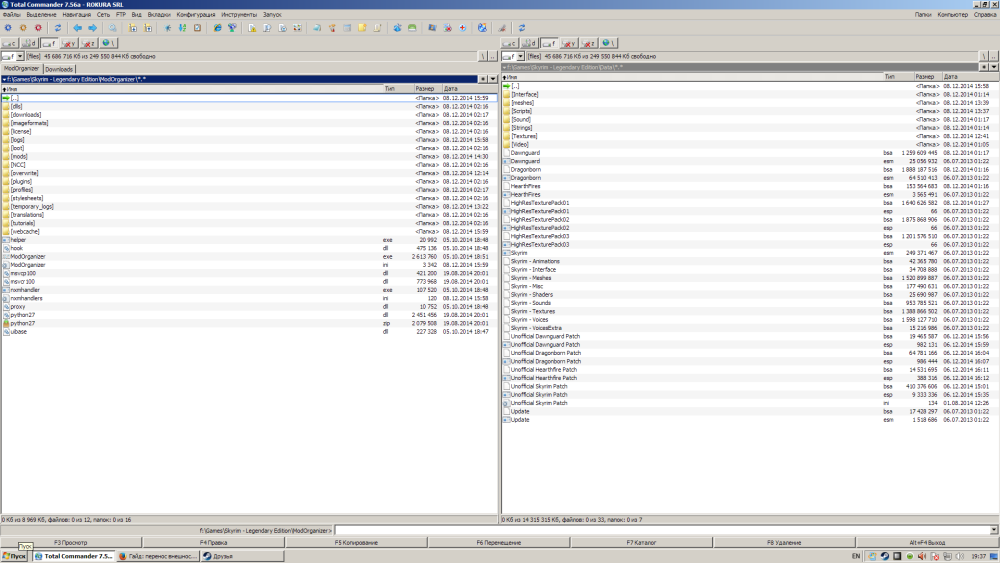The image size is (1000, 563).
Task: Open the command line history dropdown
Action: 994,530
